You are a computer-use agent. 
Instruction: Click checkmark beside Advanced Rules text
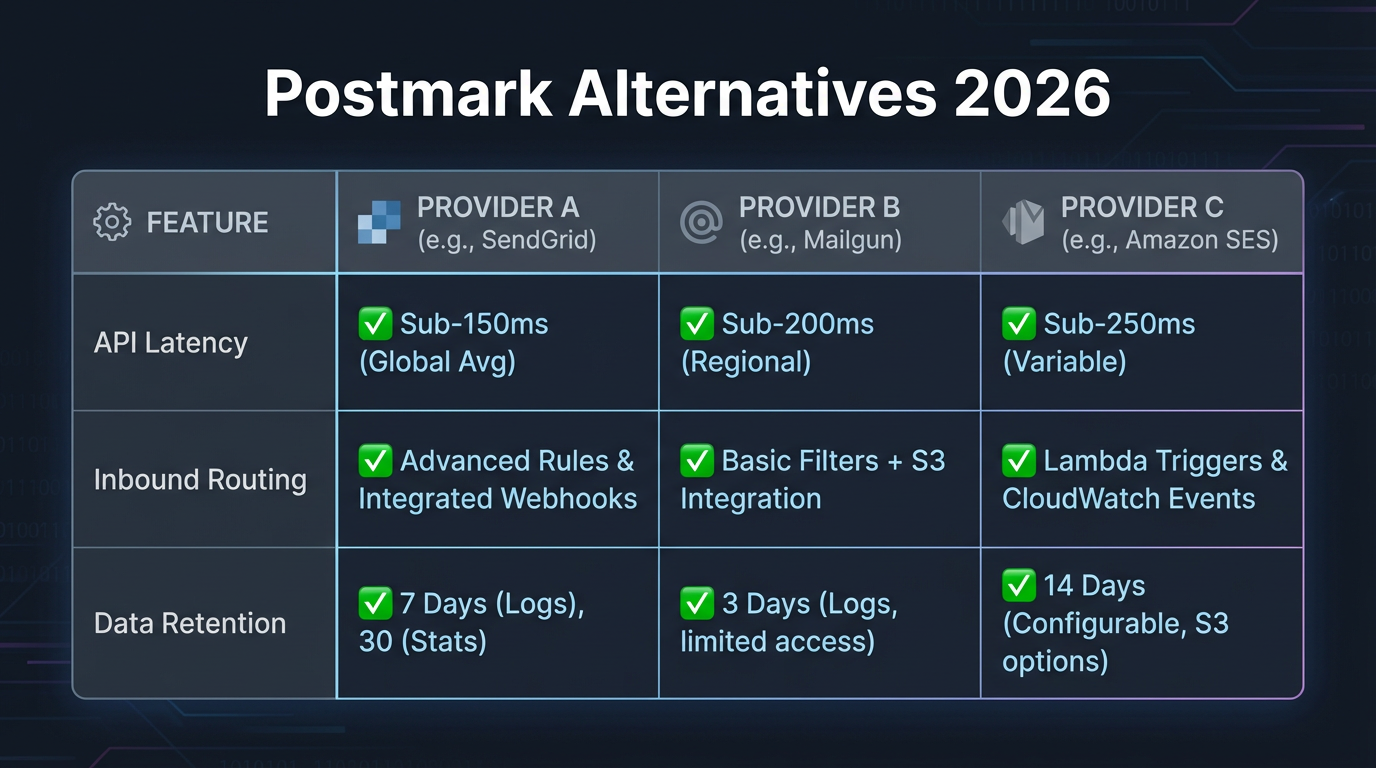[x=375, y=461]
